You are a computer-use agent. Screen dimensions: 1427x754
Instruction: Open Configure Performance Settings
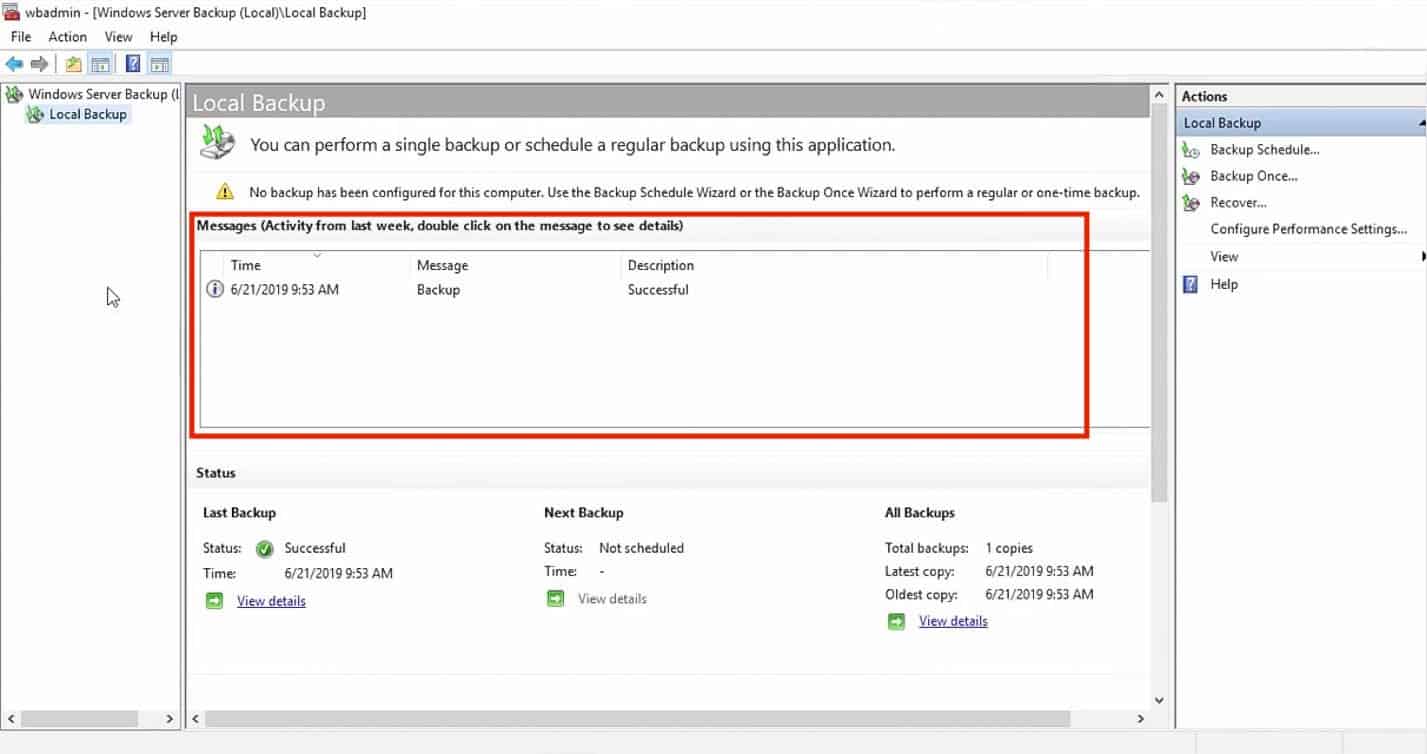point(1308,229)
